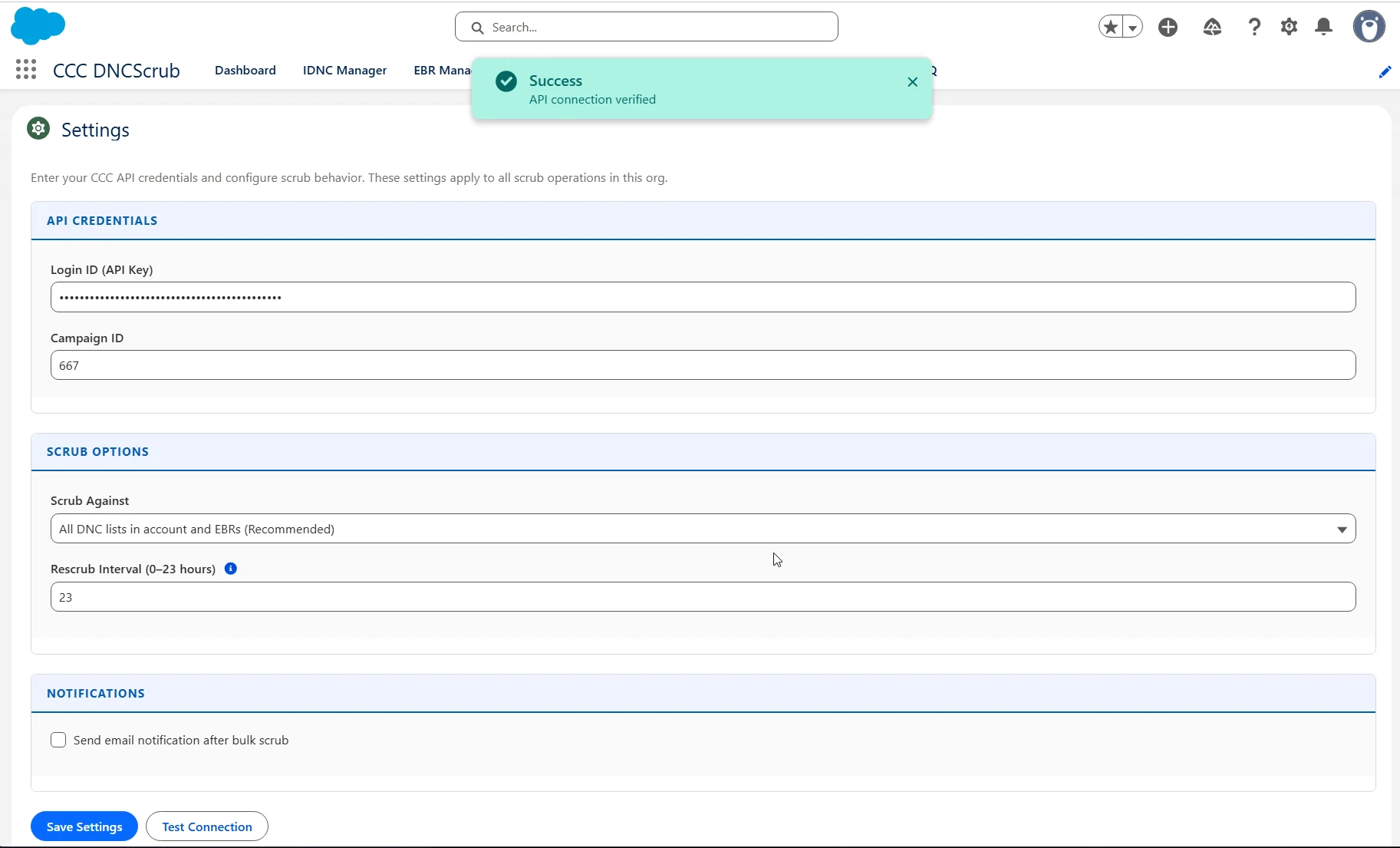Screen dimensions: 1400x848
Task: Click the Salesforce cloud logo
Action: tap(38, 25)
